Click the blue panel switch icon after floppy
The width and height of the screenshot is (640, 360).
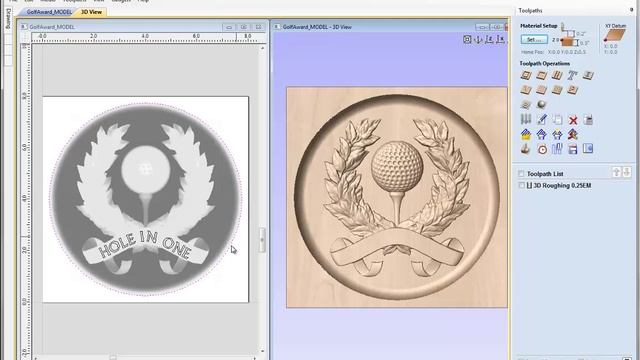click(x=588, y=149)
